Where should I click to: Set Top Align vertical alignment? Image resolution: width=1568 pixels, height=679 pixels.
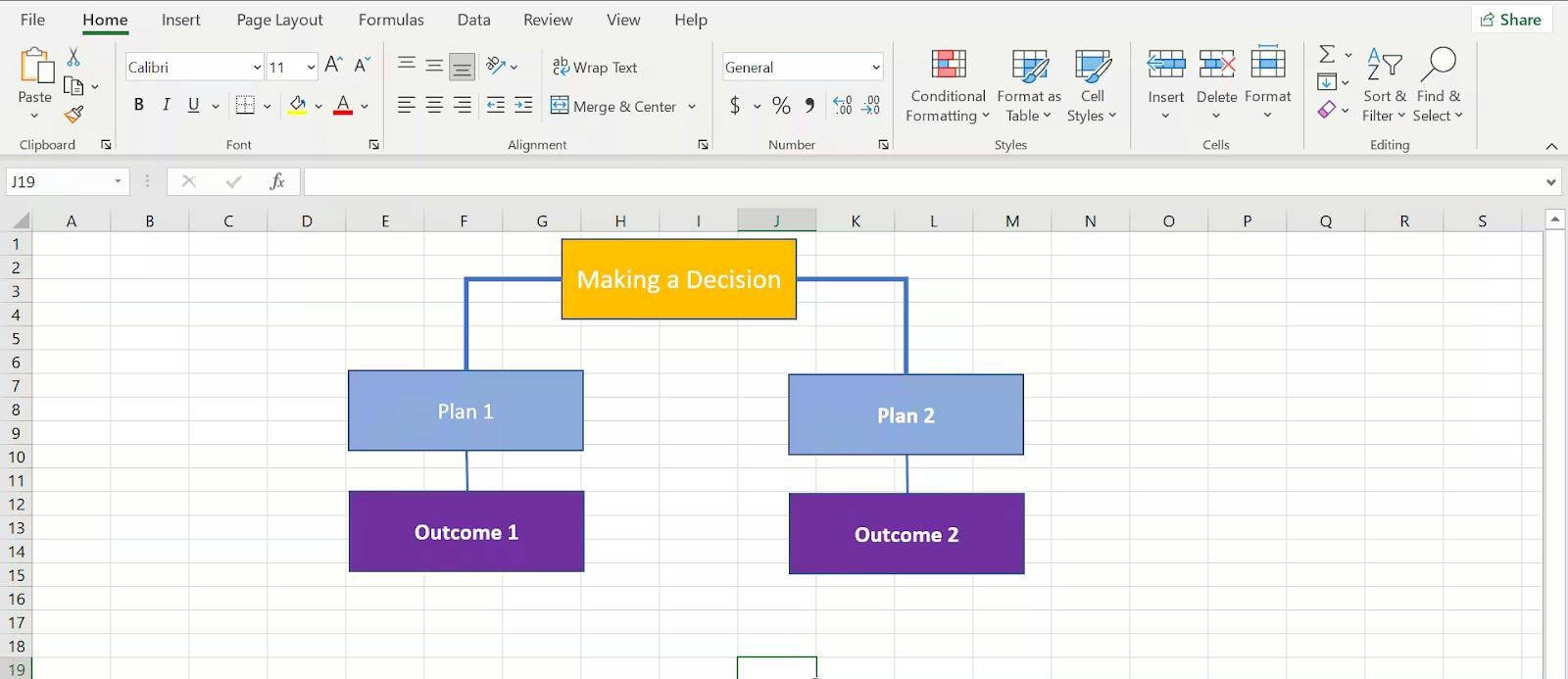pyautogui.click(x=406, y=66)
